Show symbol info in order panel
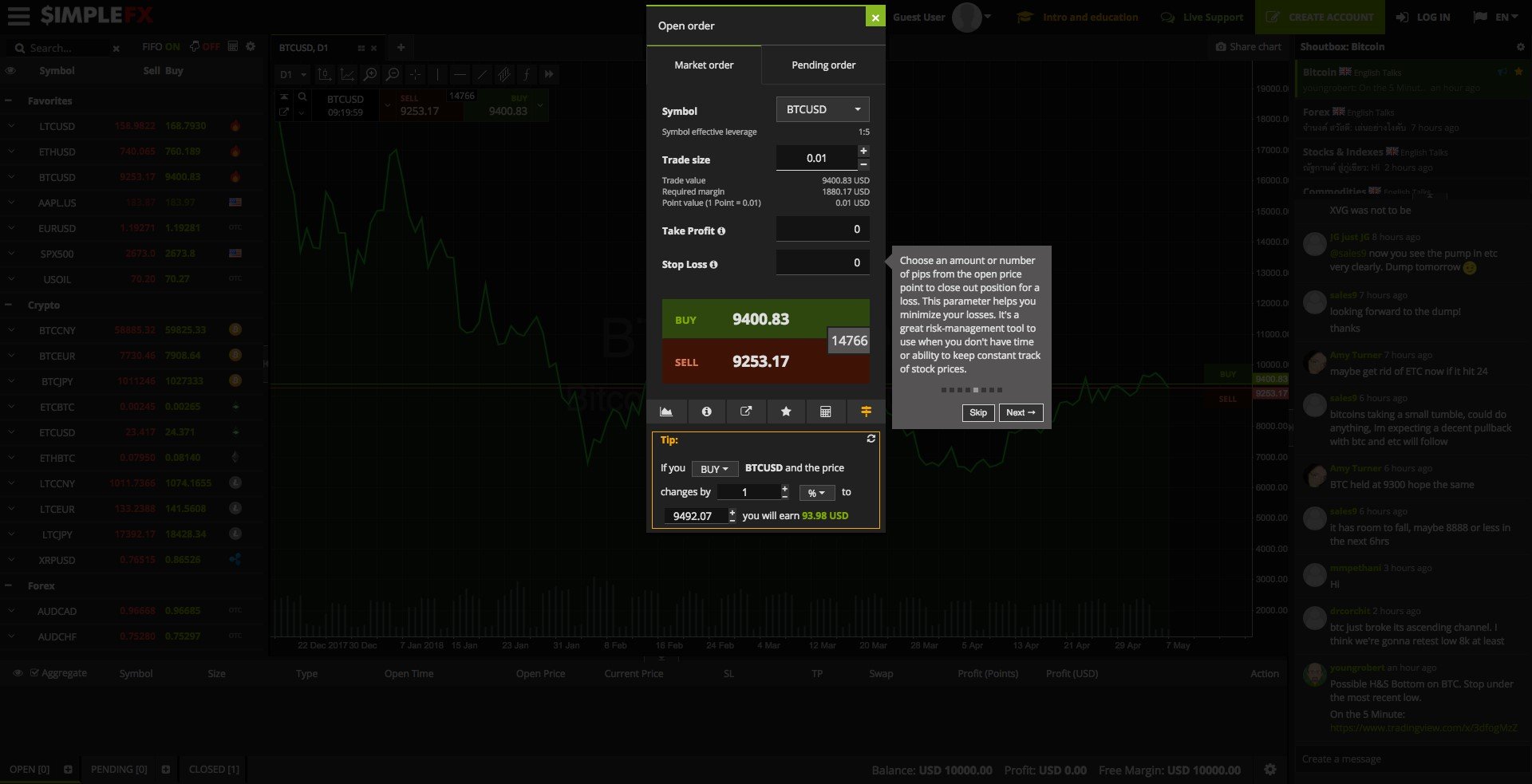Image resolution: width=1532 pixels, height=784 pixels. tap(706, 412)
